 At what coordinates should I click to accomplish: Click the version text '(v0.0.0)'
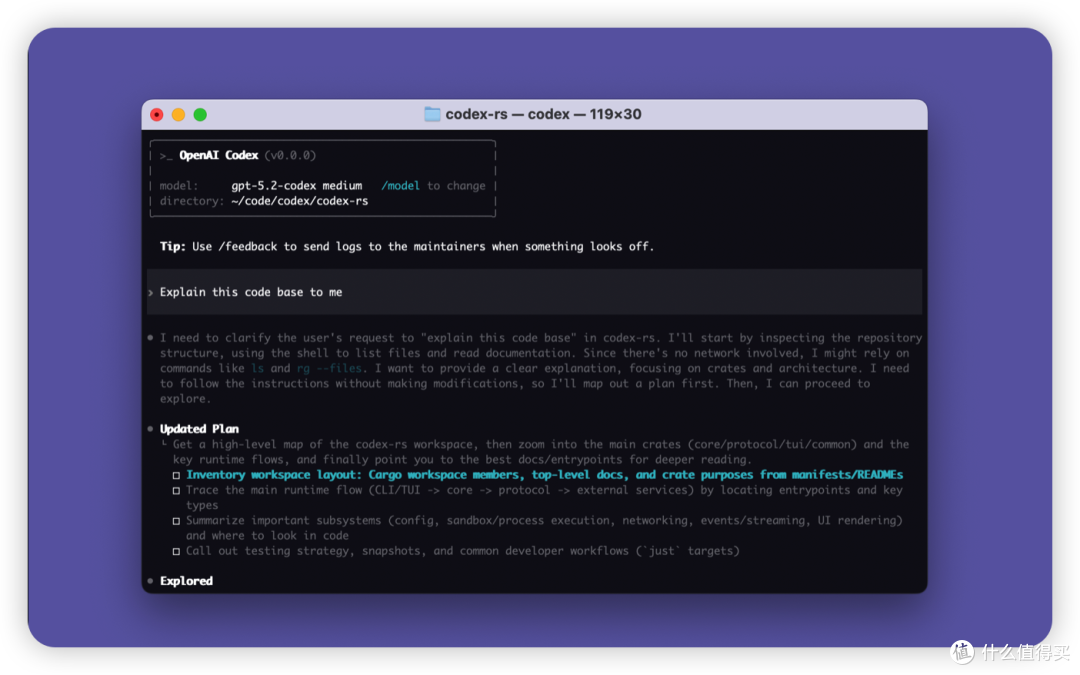pyautogui.click(x=290, y=155)
